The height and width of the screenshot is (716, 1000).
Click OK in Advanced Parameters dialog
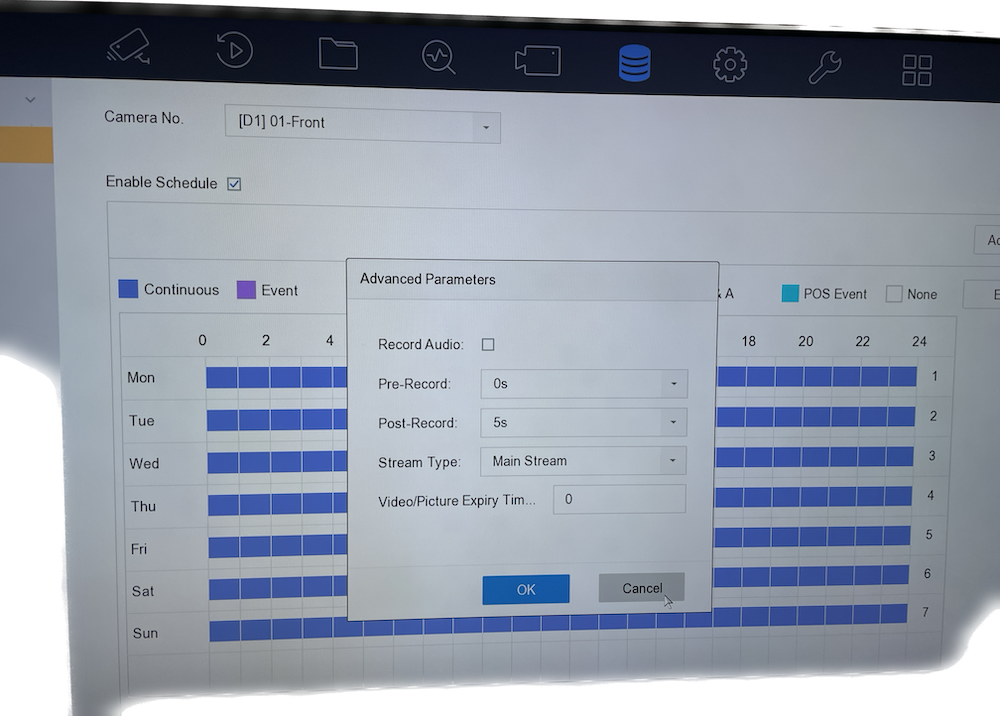pos(526,590)
